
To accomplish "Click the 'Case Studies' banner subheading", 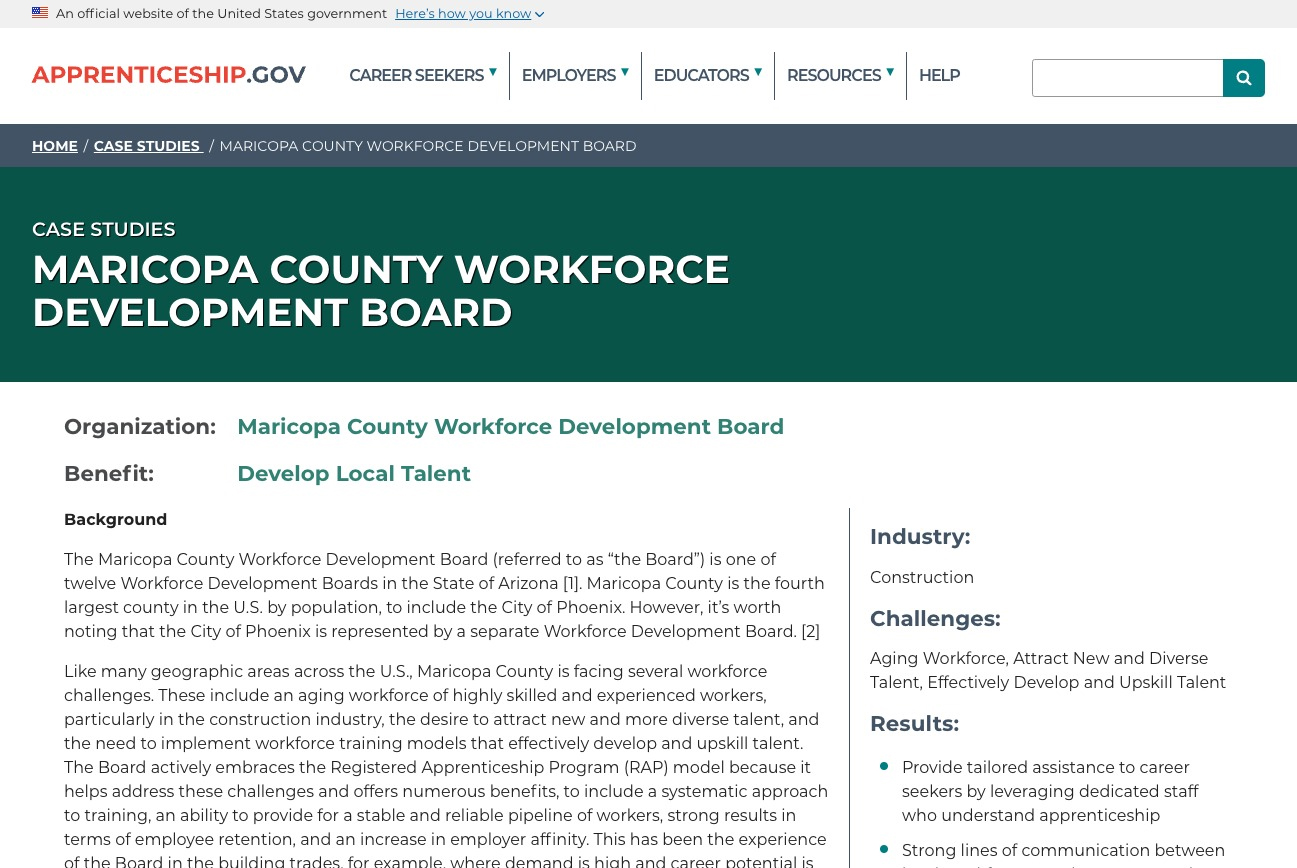I will tap(104, 229).
